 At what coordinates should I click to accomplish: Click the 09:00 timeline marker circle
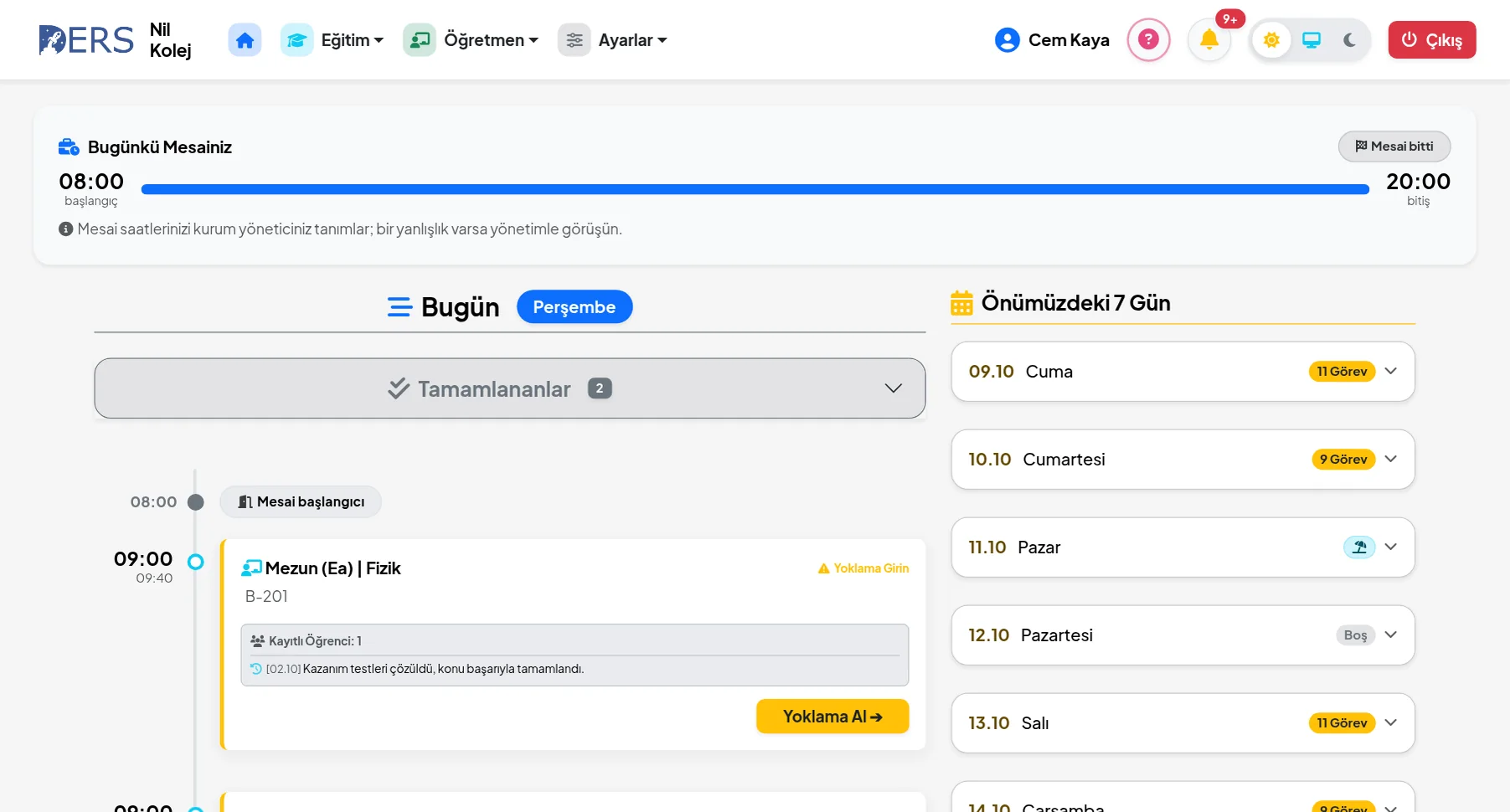(195, 562)
